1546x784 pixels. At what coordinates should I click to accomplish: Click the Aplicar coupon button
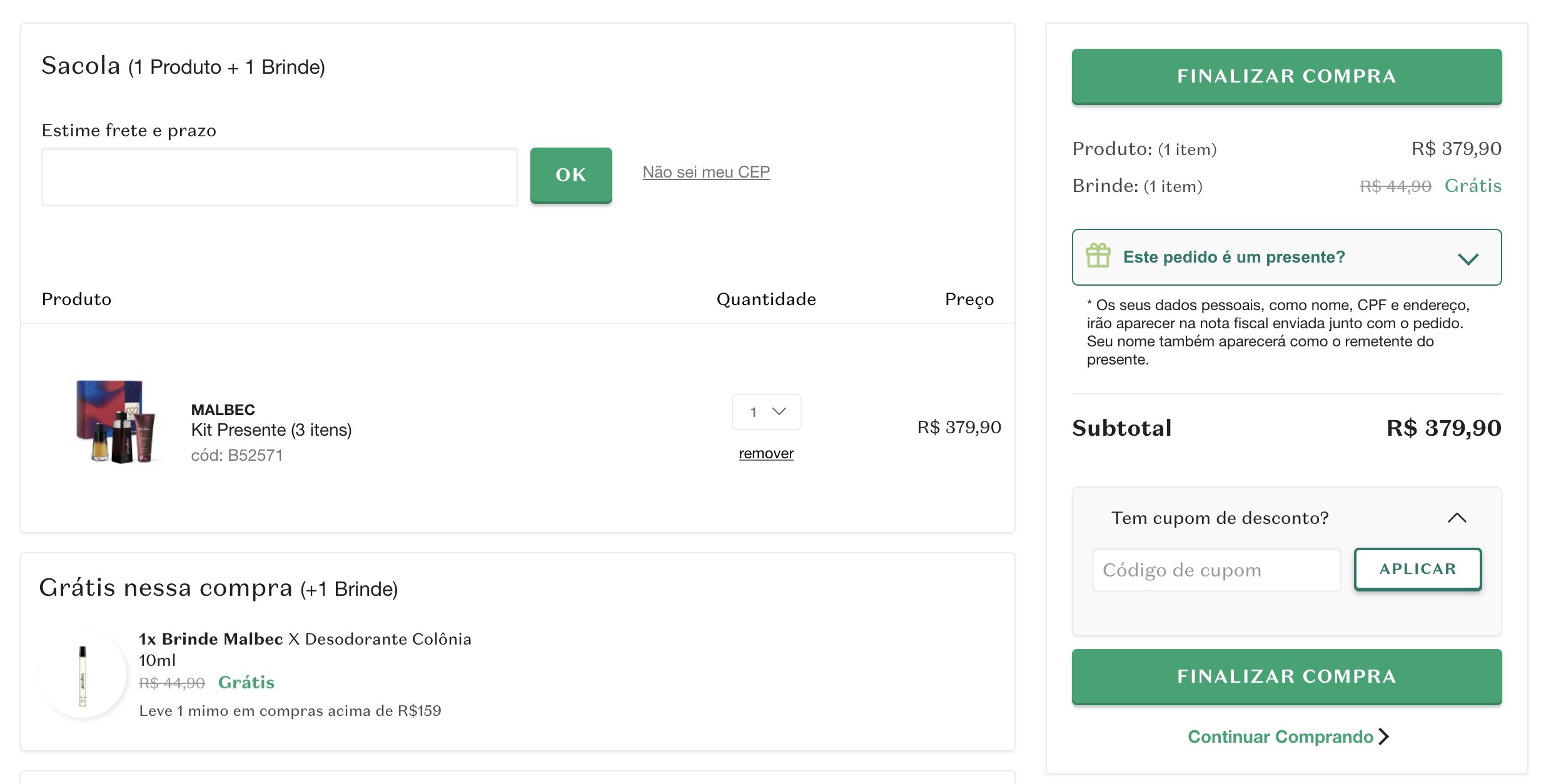coord(1418,569)
